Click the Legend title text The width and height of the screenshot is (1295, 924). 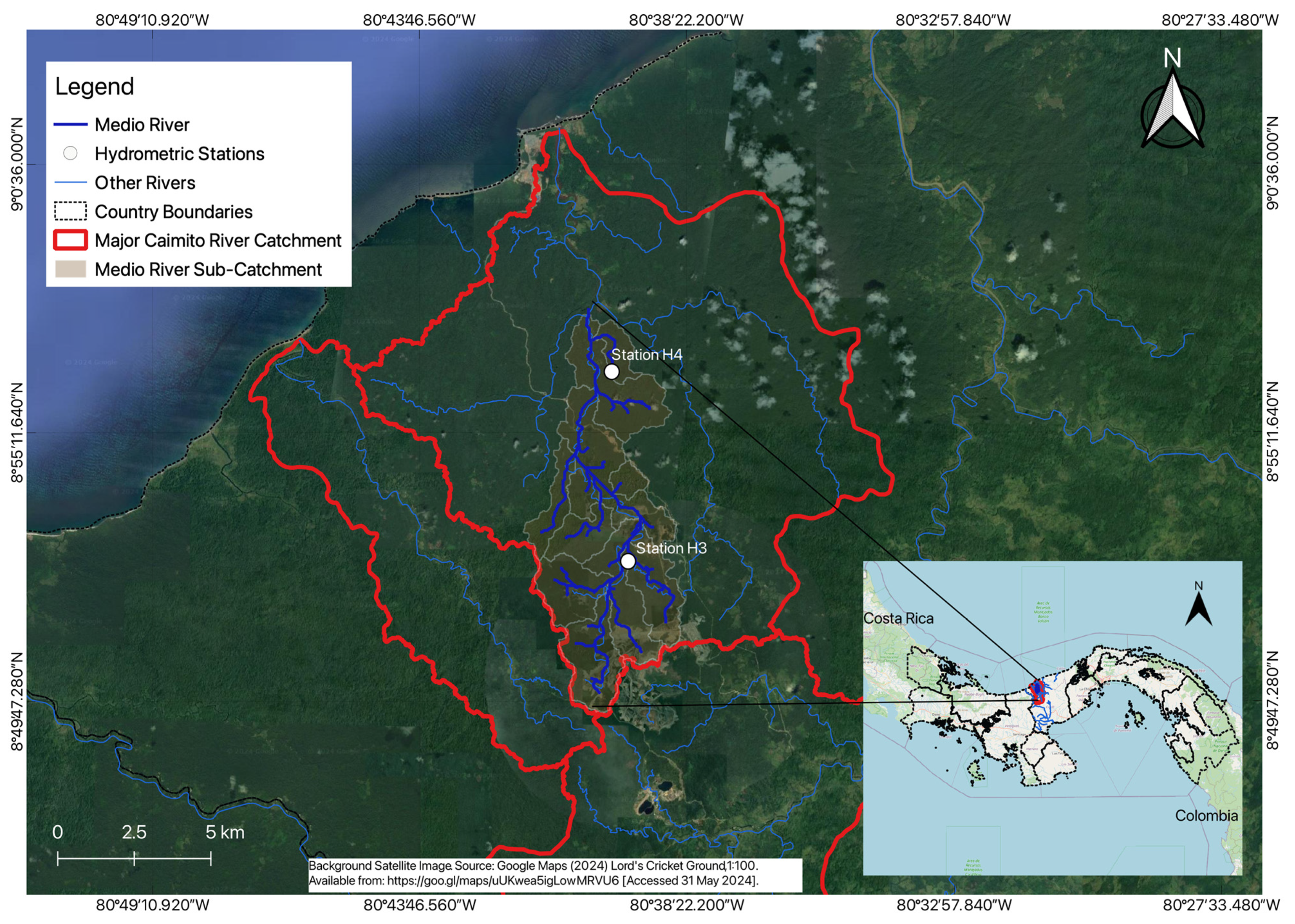pyautogui.click(x=94, y=86)
